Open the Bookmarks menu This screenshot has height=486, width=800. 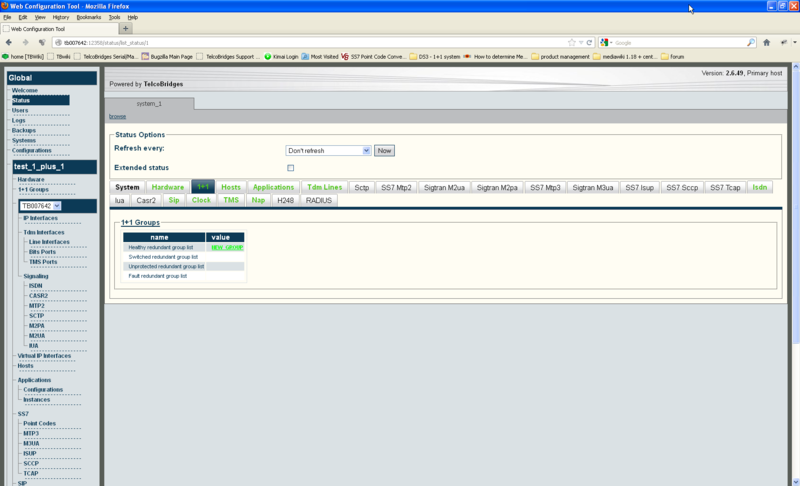pos(89,17)
